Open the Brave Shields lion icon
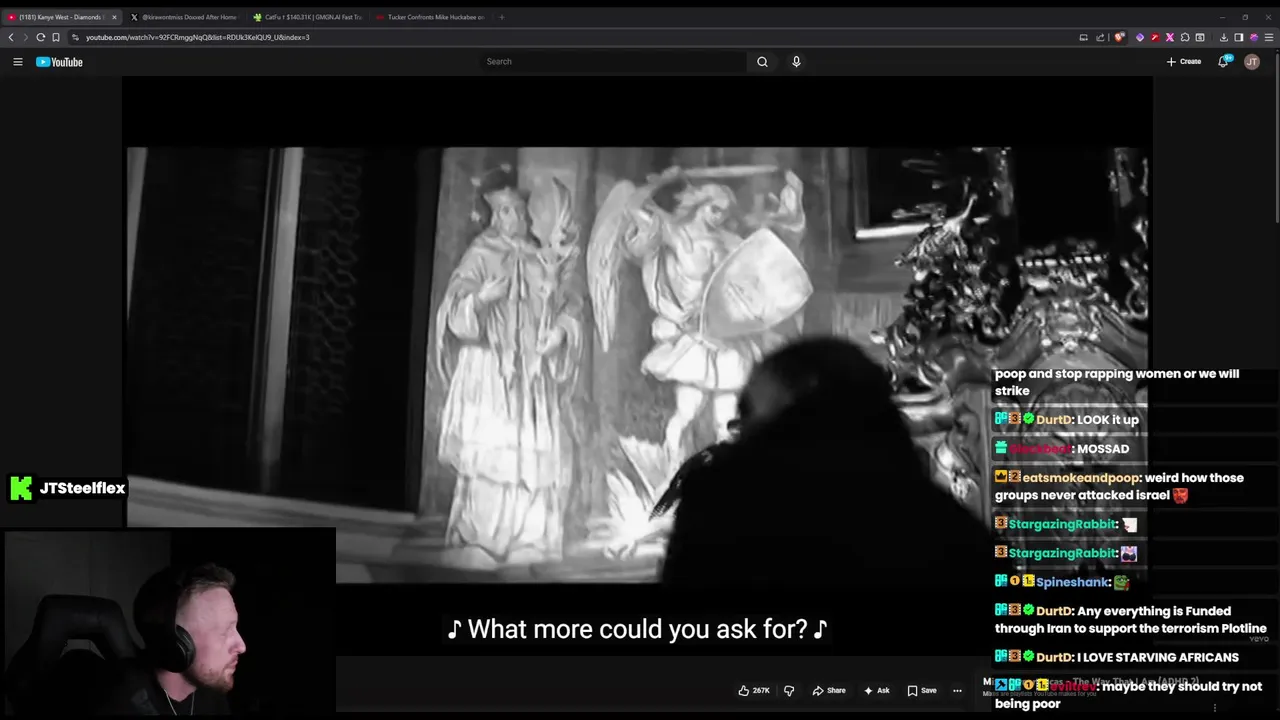1280x720 pixels. [1119, 37]
